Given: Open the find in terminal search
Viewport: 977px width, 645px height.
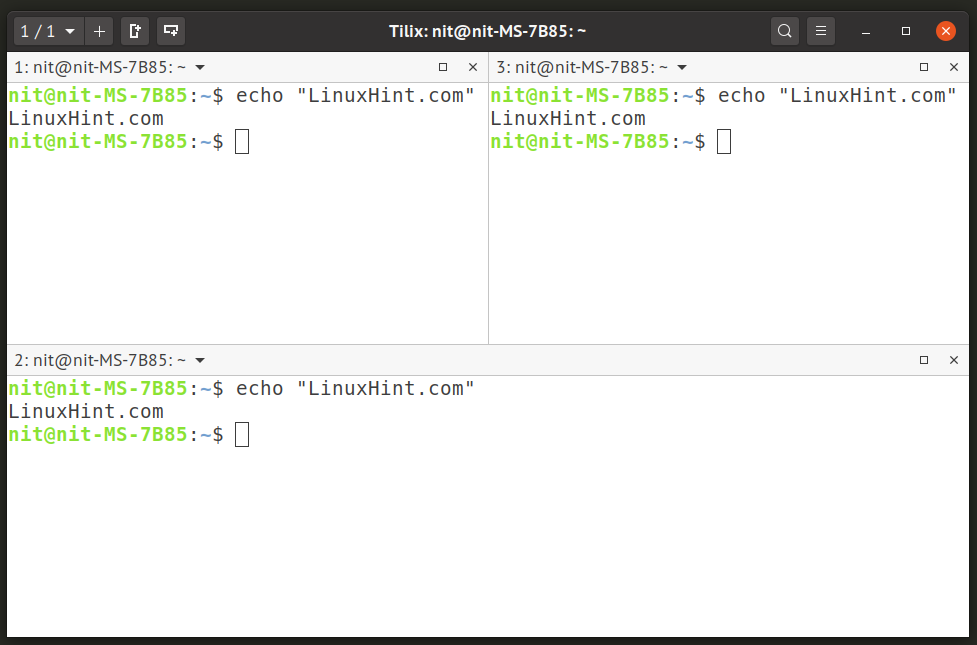Looking at the screenshot, I should pos(785,31).
